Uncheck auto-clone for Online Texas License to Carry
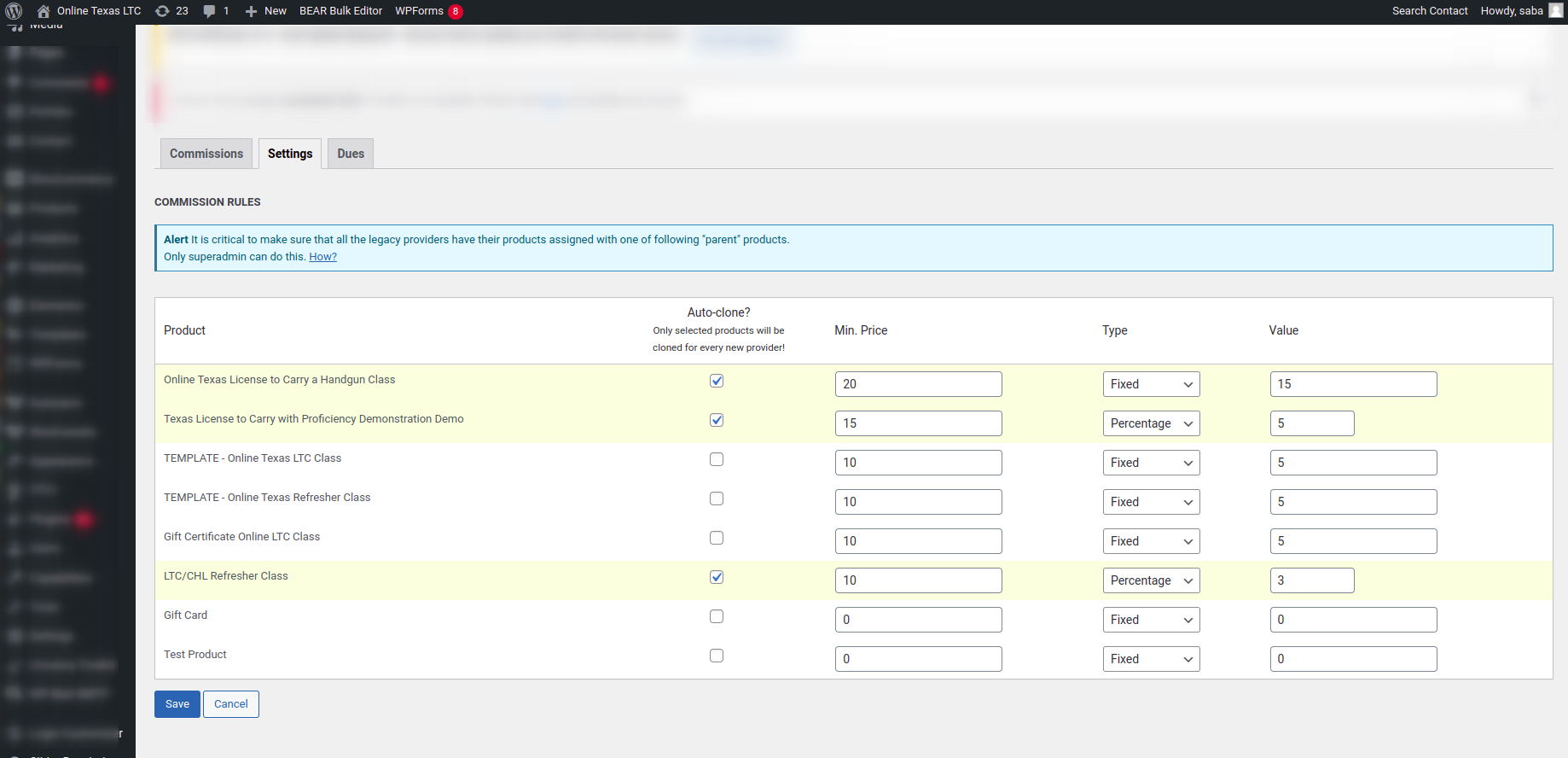Image resolution: width=1568 pixels, height=758 pixels. point(717,381)
